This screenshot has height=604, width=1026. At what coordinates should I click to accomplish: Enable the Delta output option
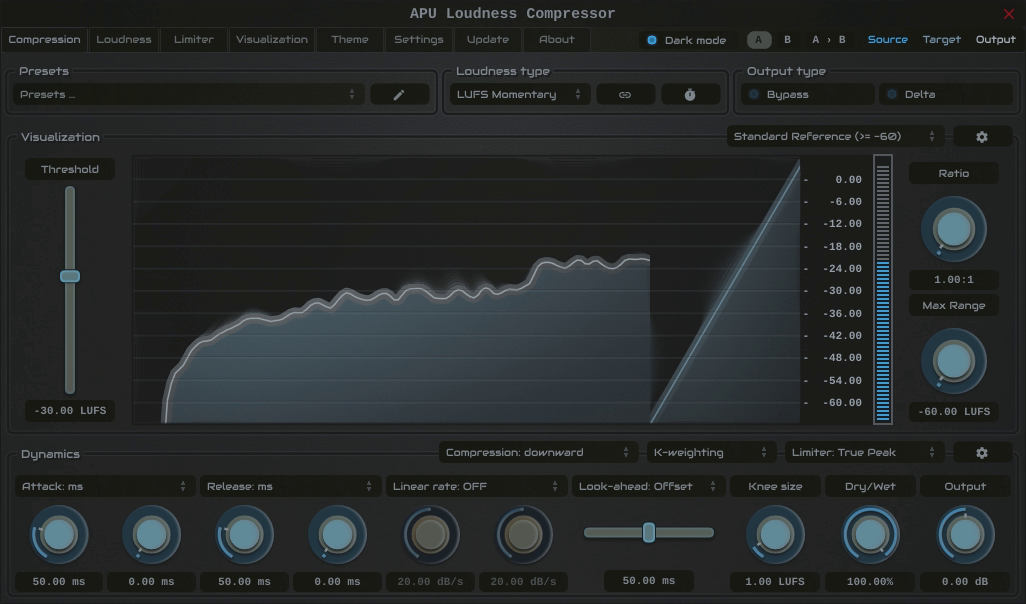946,95
